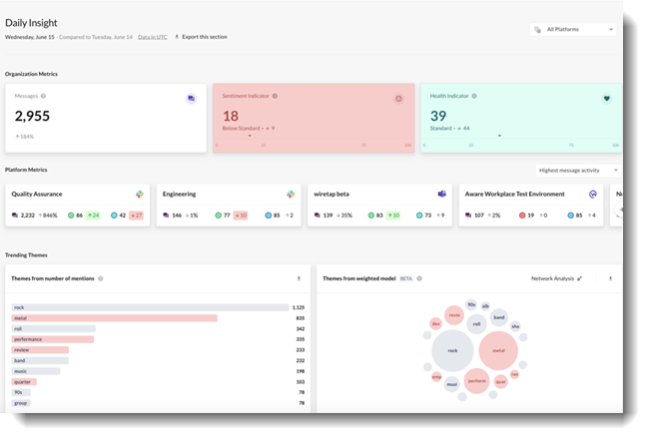
Task: Open the All Platforms dropdown
Action: click(x=573, y=30)
